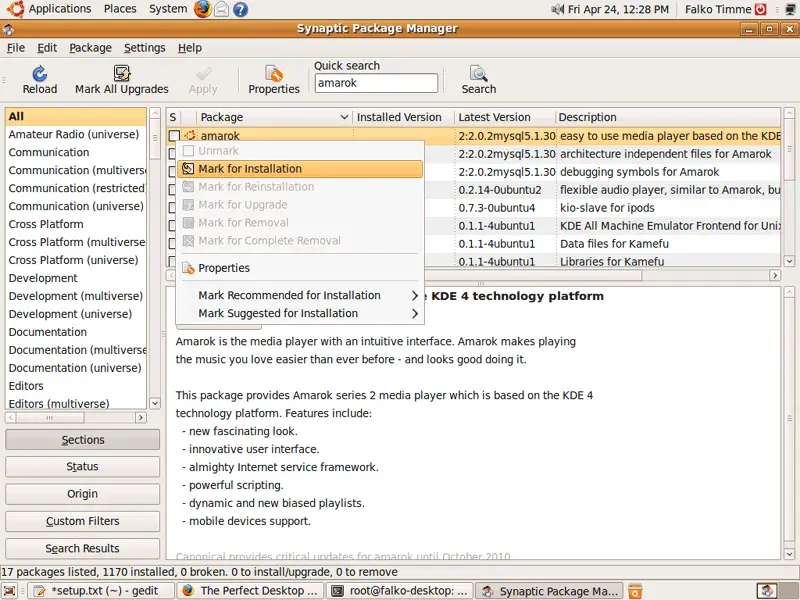Open the Settings menu
This screenshot has height=600, width=800.
click(x=144, y=48)
